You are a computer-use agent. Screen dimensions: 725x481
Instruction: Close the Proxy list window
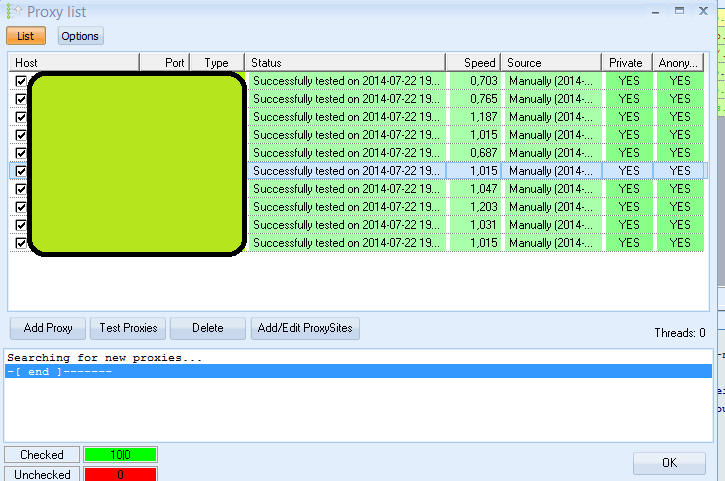702,10
